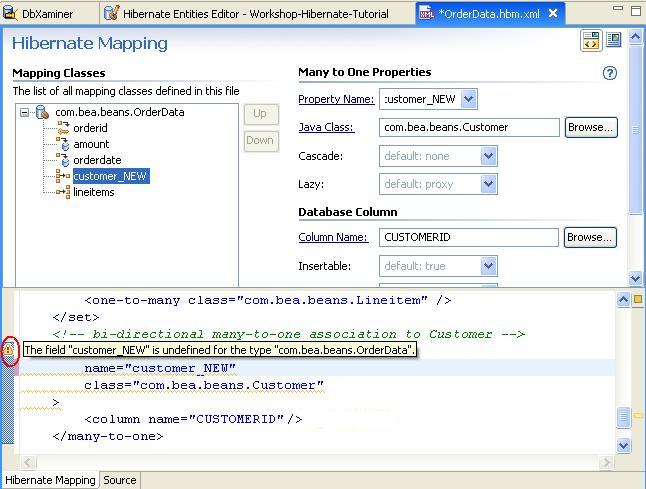
Task: Maximize the editor area
Action: tap(636, 11)
